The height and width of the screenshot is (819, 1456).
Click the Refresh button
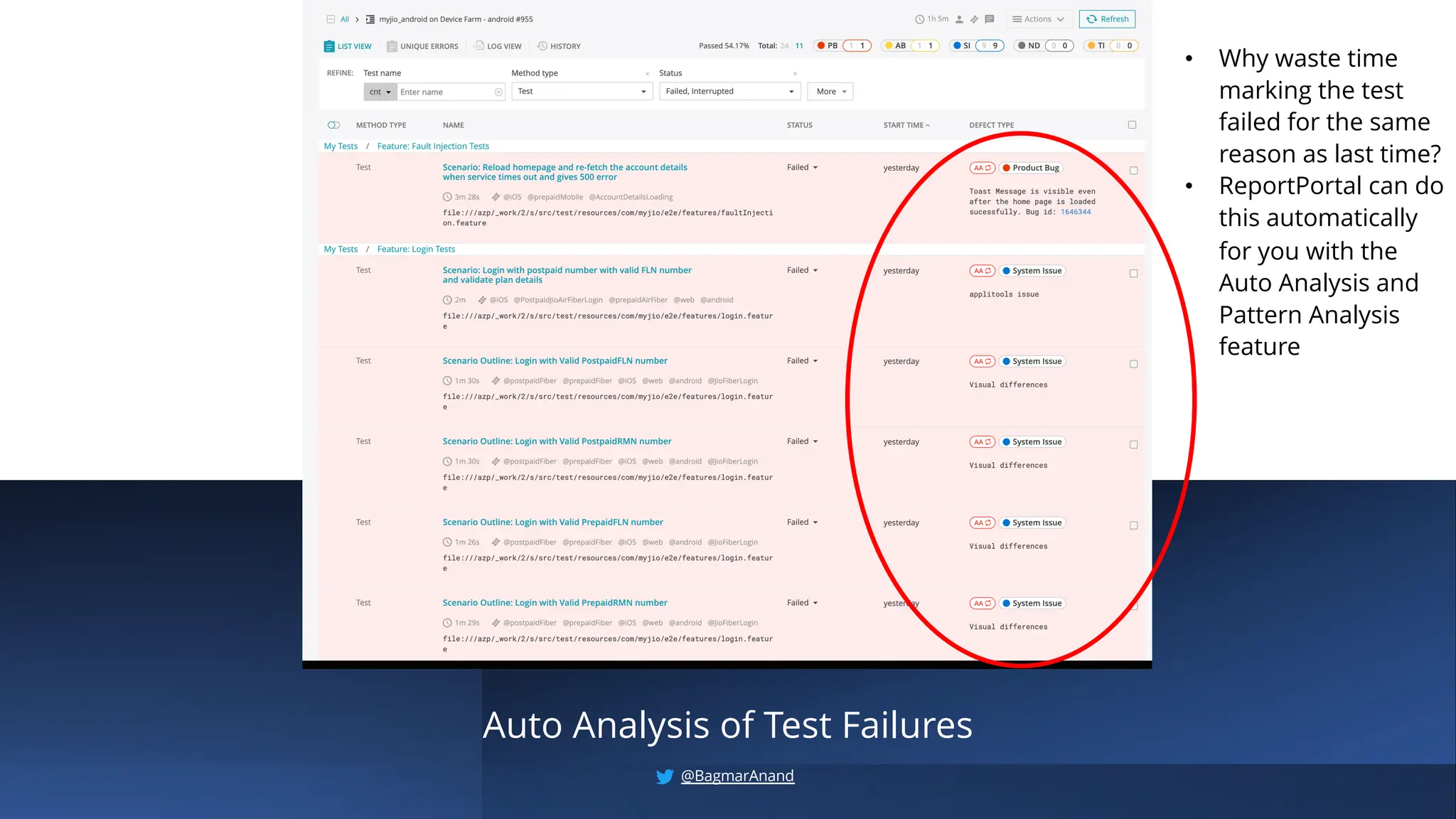point(1107,19)
